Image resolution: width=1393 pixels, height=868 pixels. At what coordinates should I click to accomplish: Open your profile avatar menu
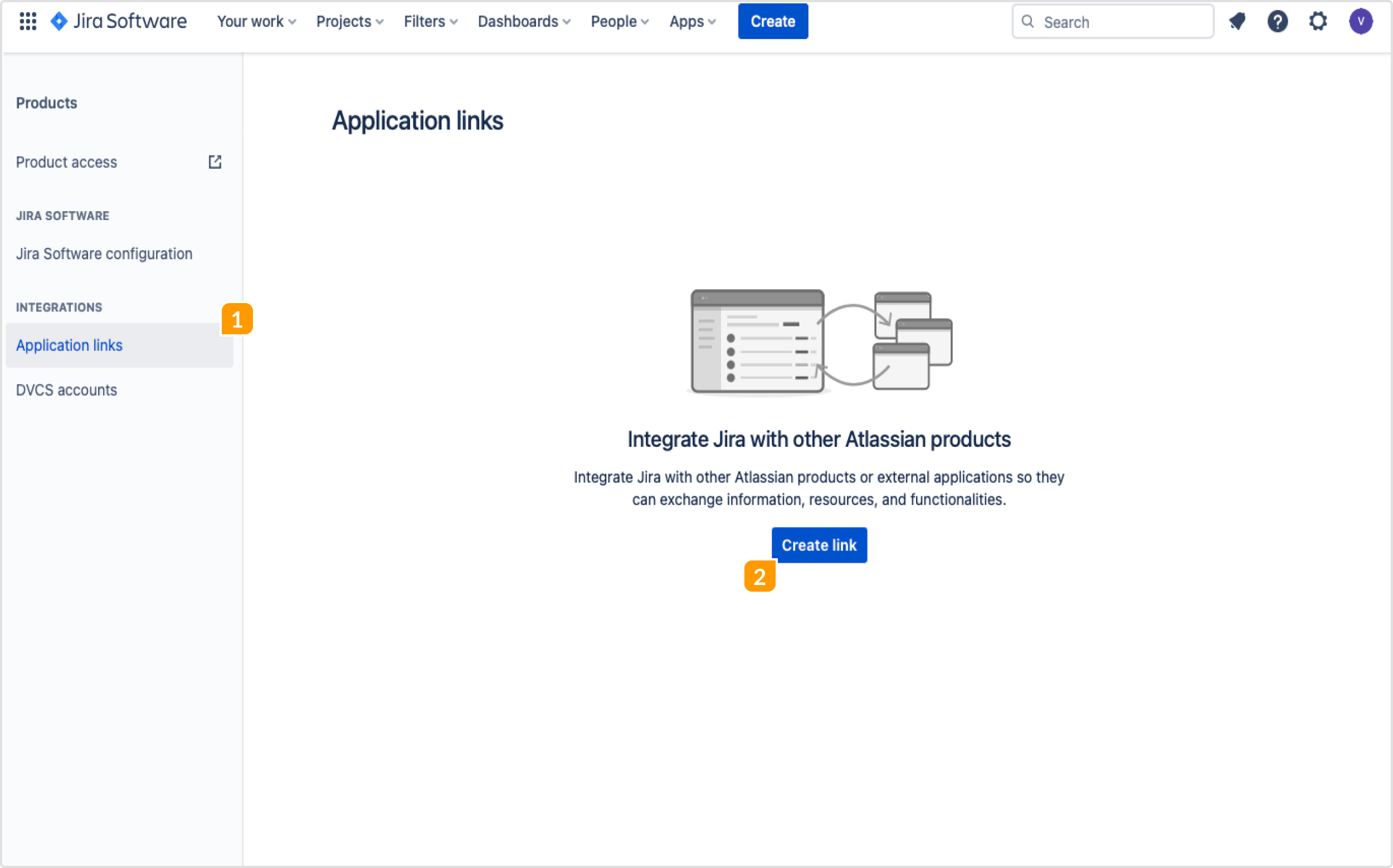tap(1361, 21)
